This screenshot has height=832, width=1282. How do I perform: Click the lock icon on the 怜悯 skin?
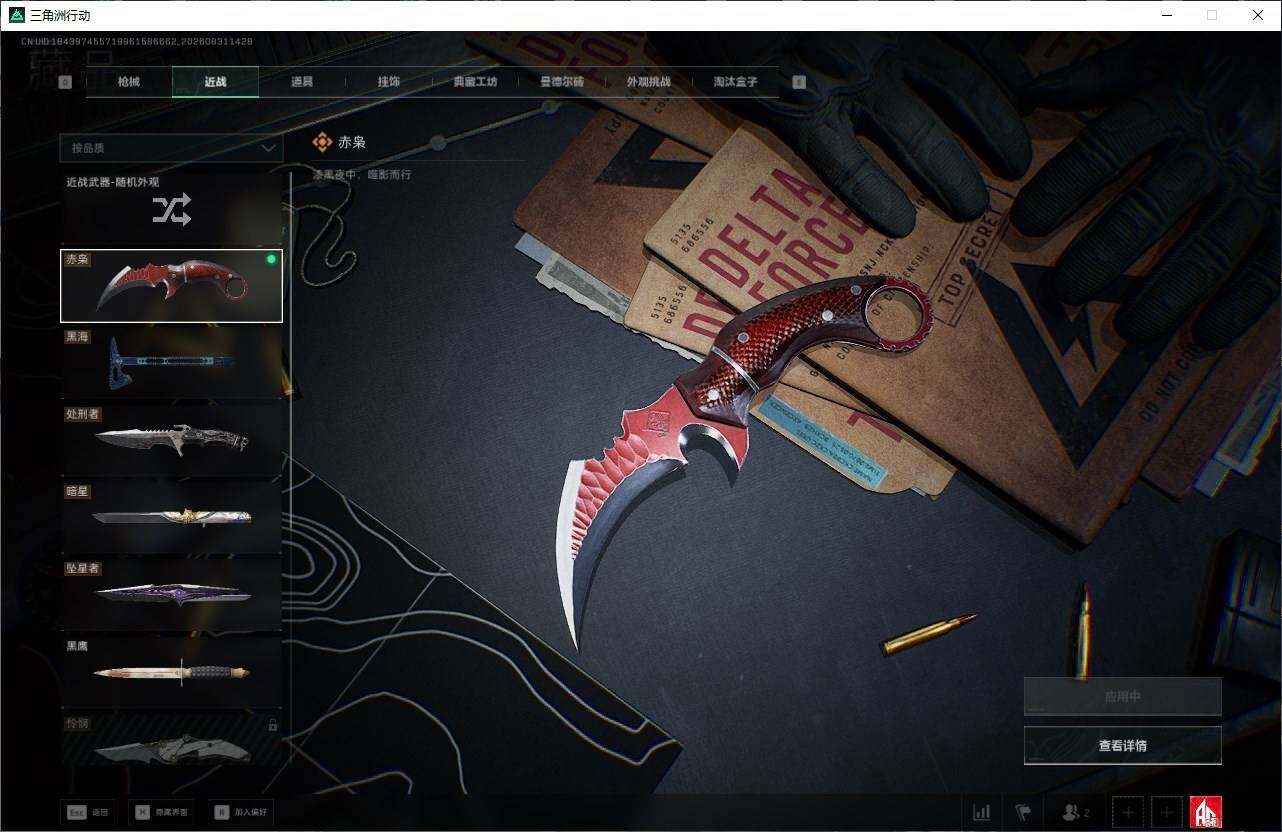pyautogui.click(x=272, y=724)
